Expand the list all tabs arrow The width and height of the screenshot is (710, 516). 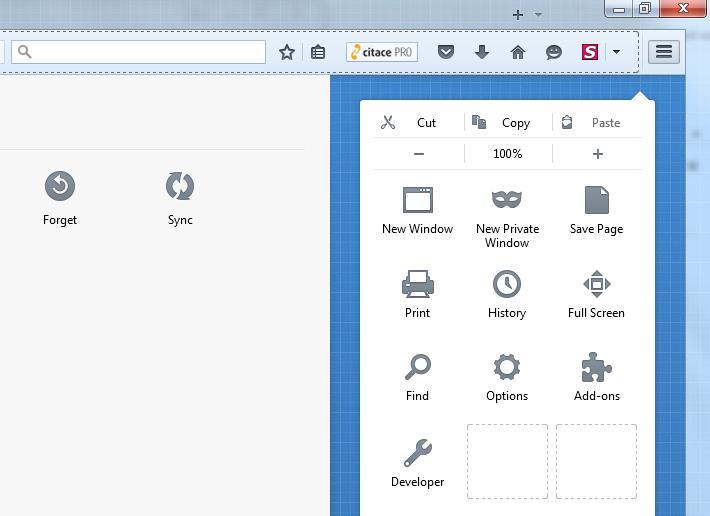pyautogui.click(x=538, y=14)
